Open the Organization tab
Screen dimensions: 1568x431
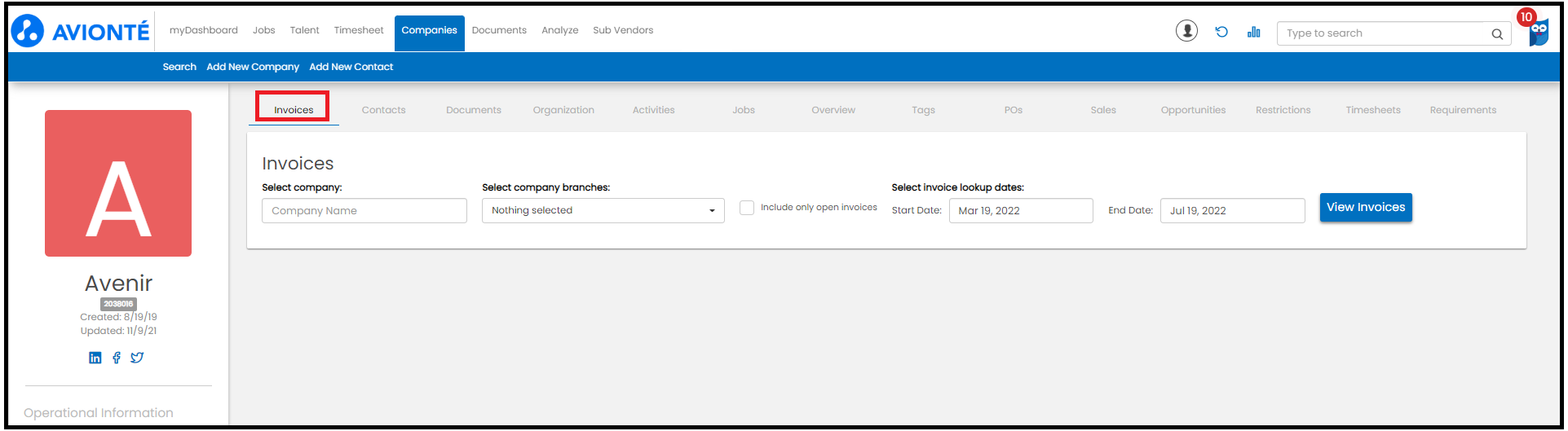[x=563, y=110]
